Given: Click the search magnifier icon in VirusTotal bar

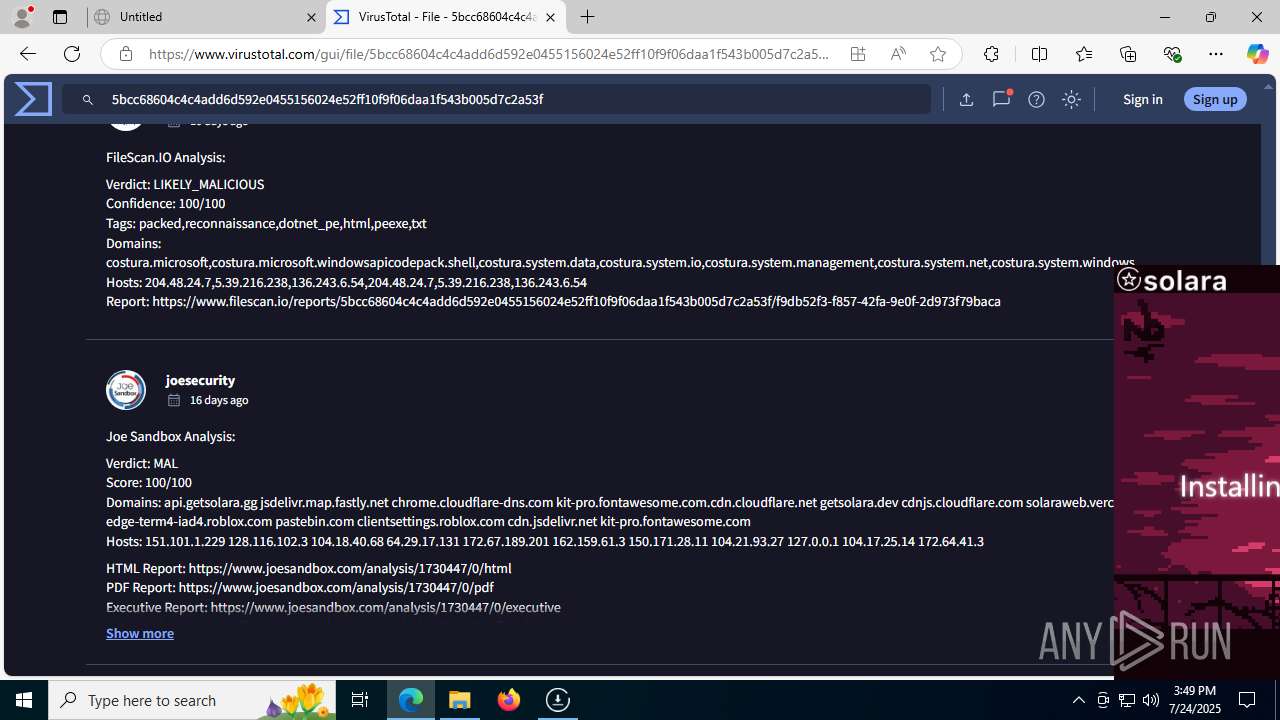Looking at the screenshot, I should 88,100.
